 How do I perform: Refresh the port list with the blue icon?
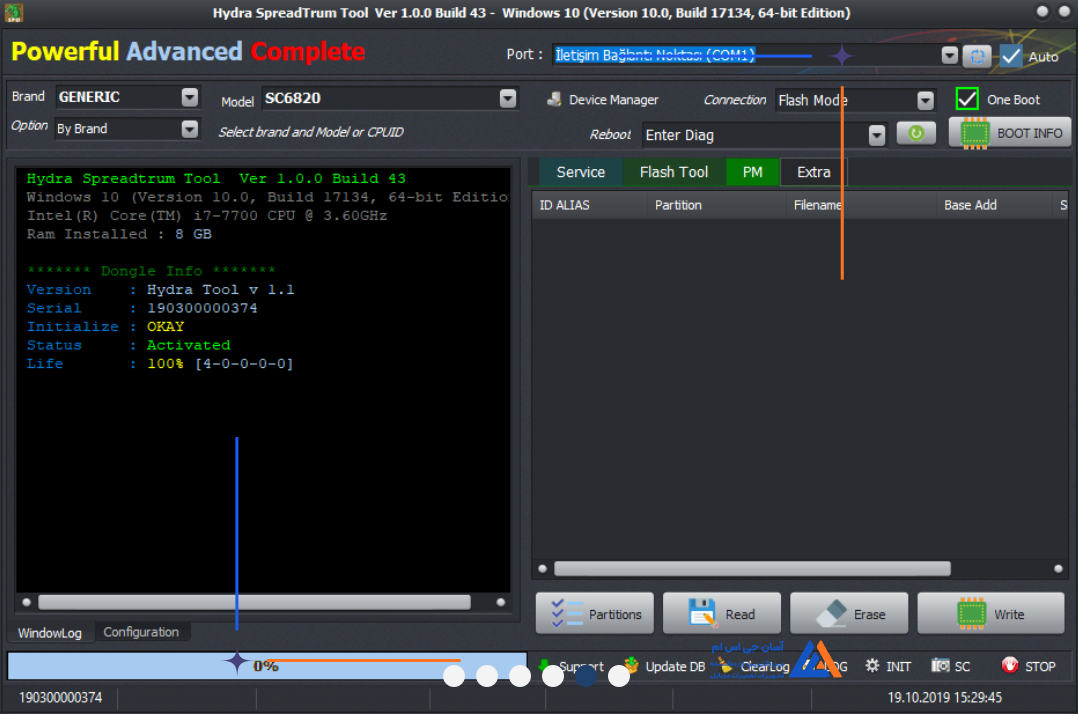pyautogui.click(x=977, y=56)
